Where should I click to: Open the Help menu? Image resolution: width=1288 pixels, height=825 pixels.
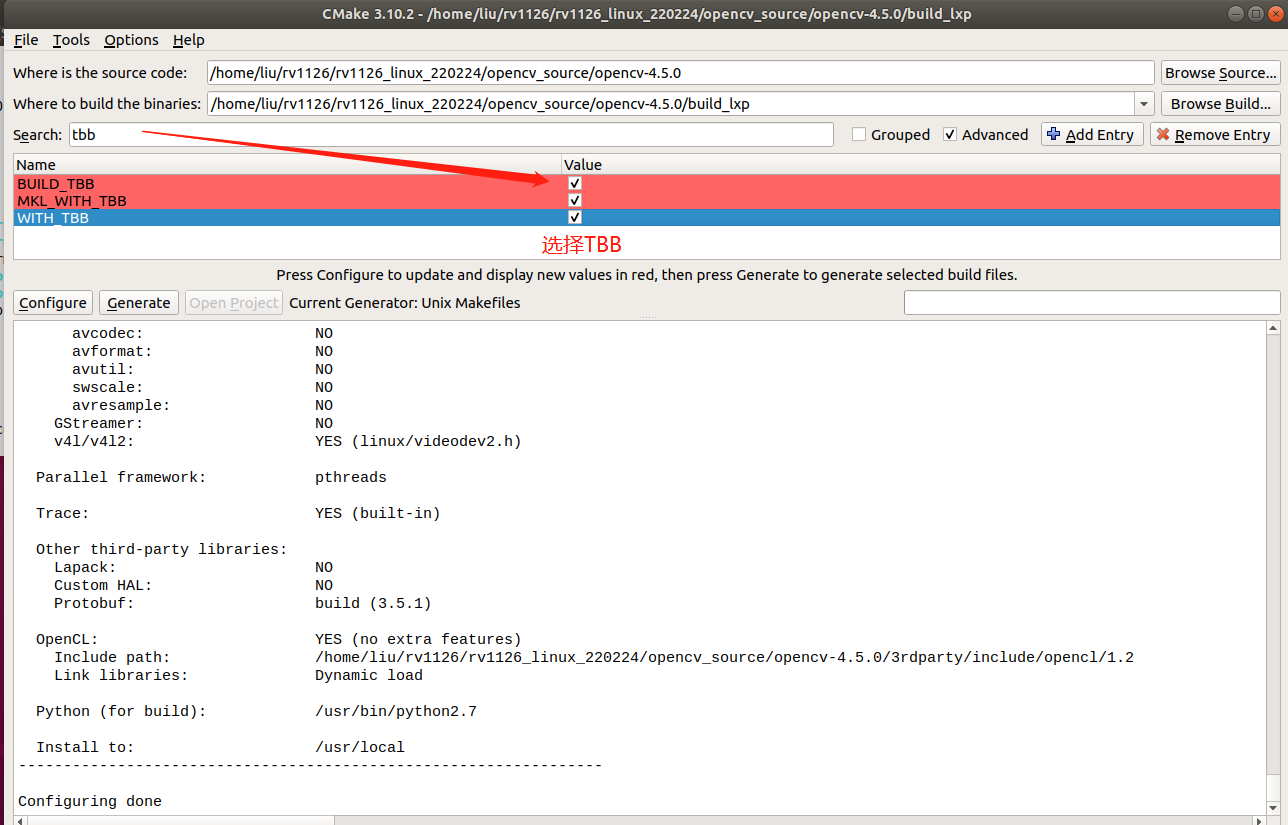(x=188, y=40)
